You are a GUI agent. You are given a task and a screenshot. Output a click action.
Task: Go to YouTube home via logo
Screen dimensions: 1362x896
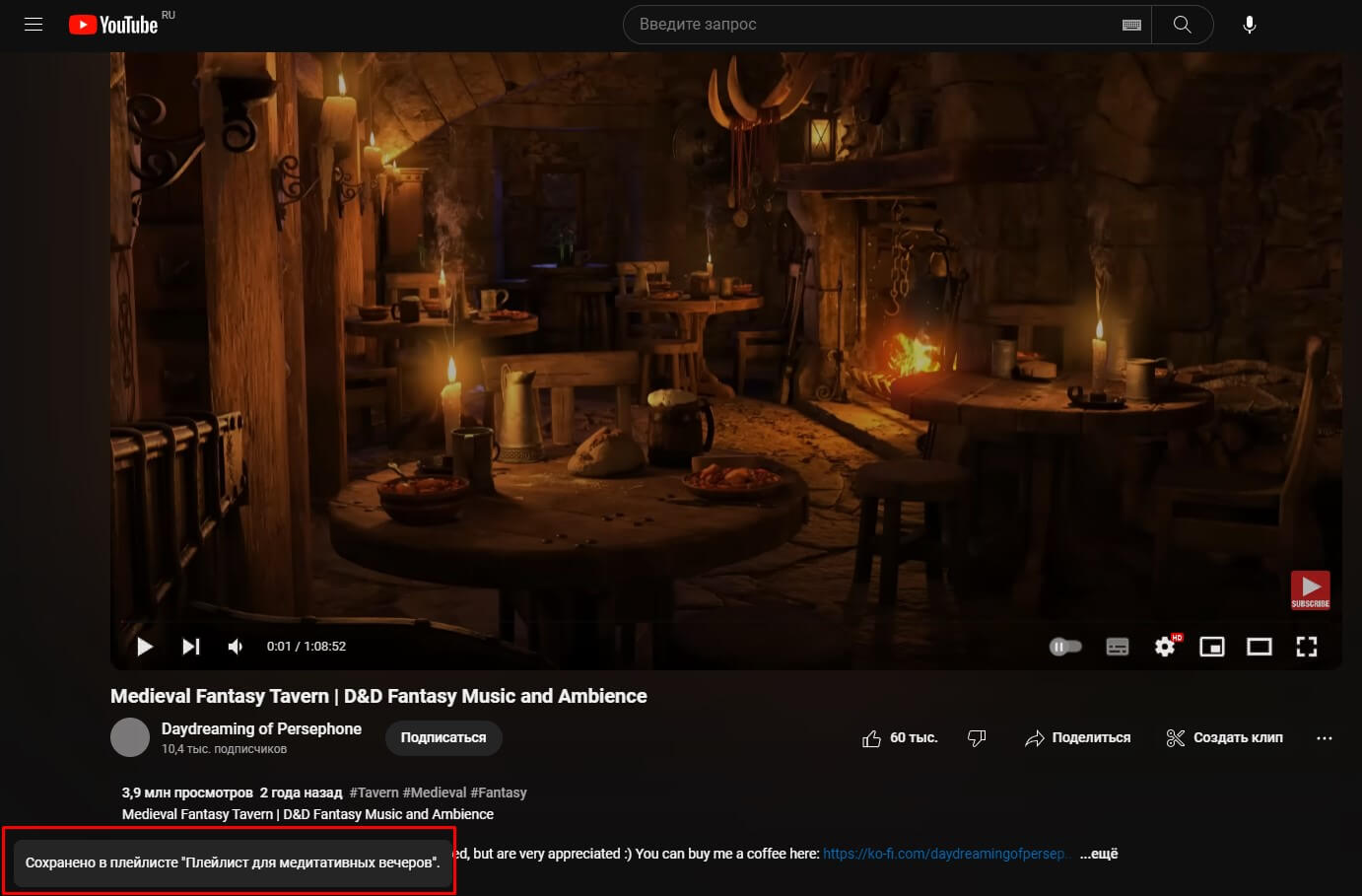pyautogui.click(x=113, y=25)
